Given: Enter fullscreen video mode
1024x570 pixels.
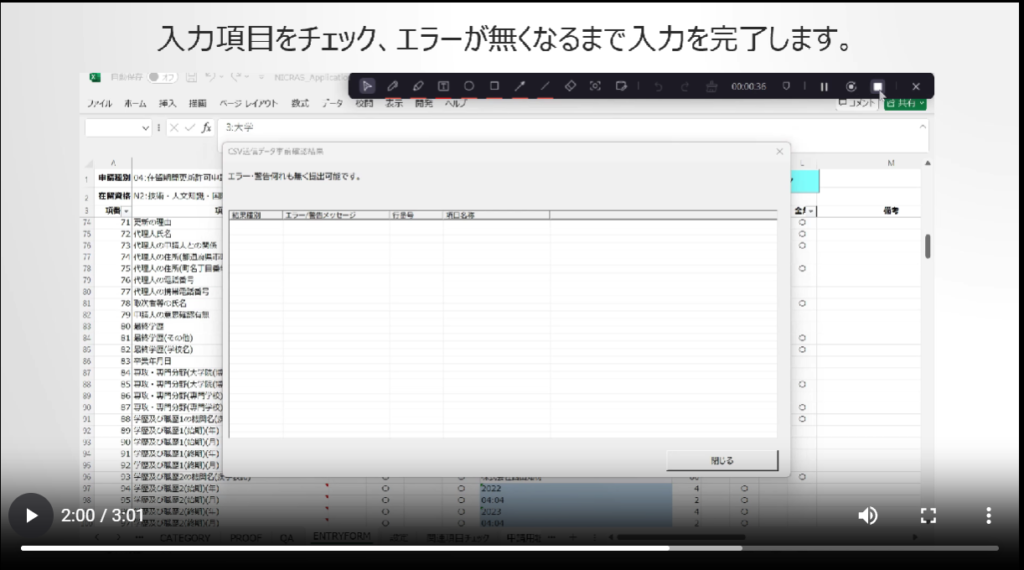Looking at the screenshot, I should pyautogui.click(x=928, y=516).
